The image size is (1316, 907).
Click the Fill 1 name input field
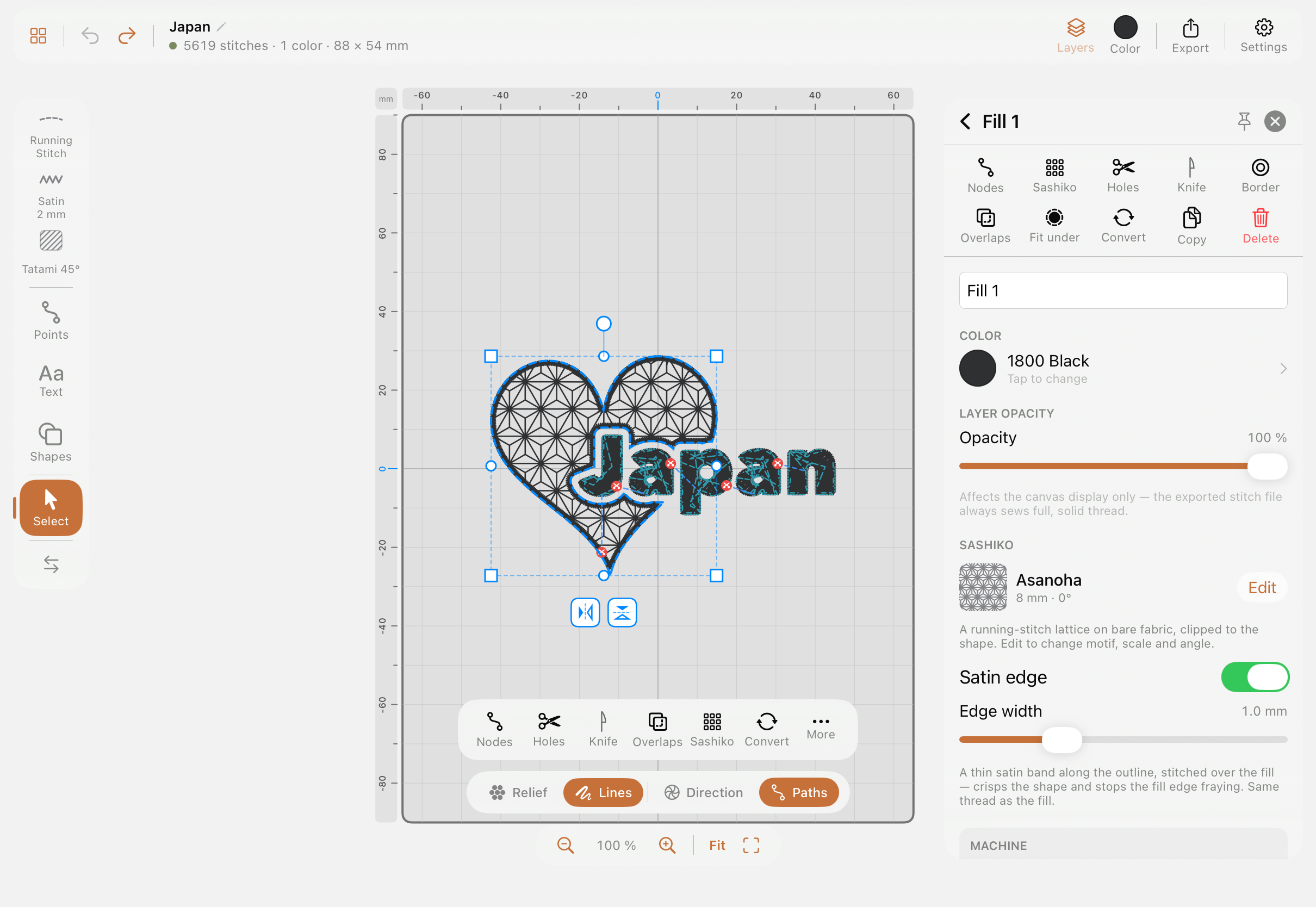(1123, 290)
